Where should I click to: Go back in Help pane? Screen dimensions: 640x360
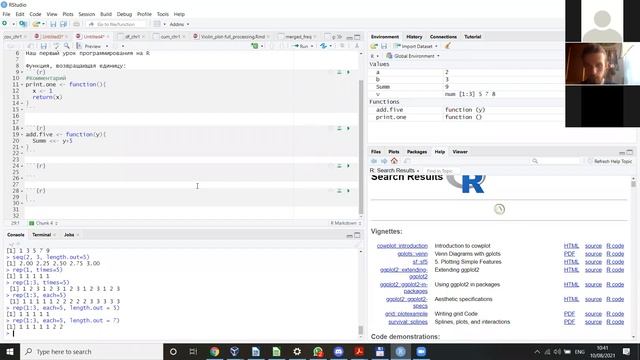tap(374, 161)
